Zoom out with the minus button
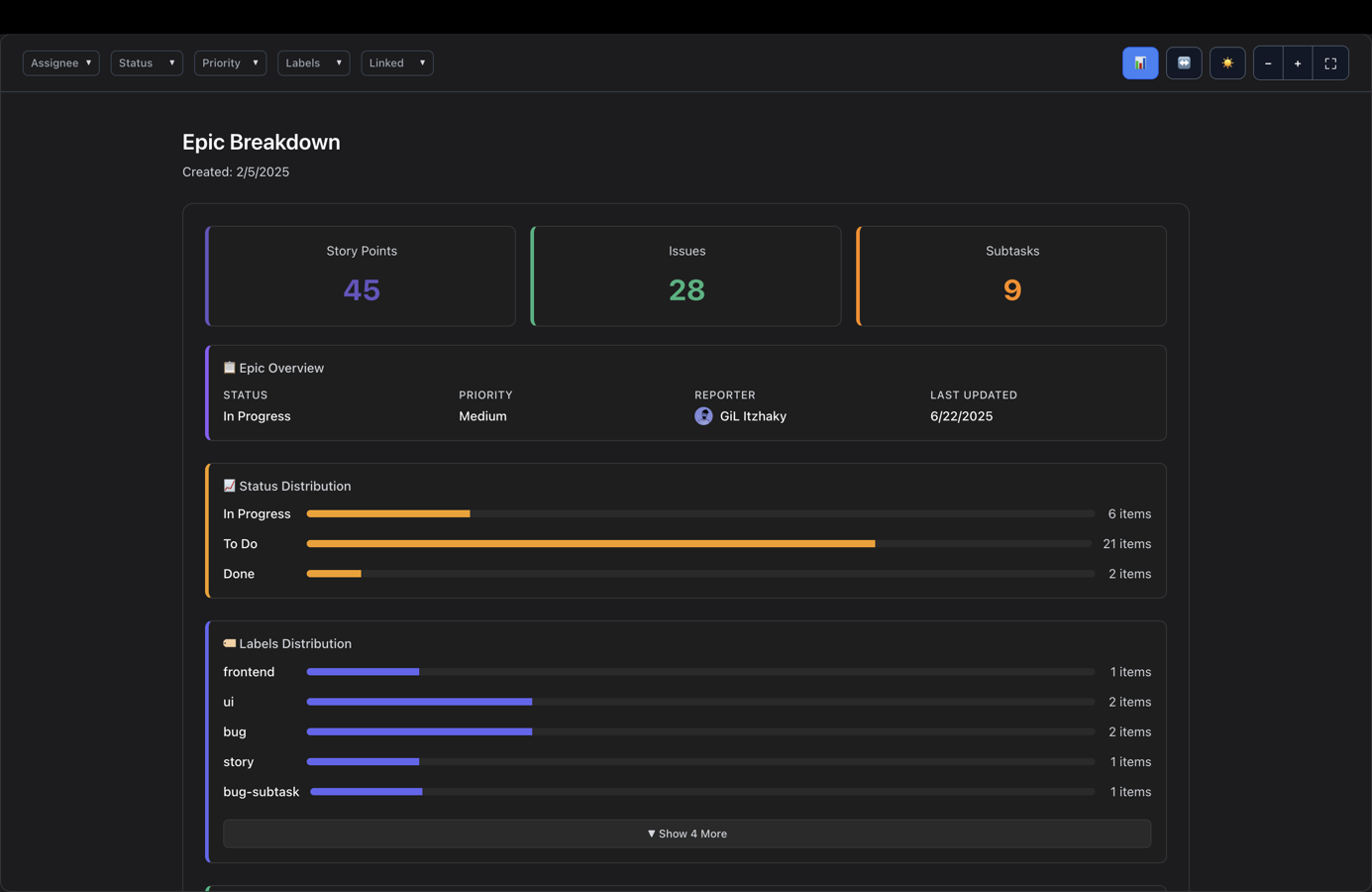 [x=1268, y=63]
